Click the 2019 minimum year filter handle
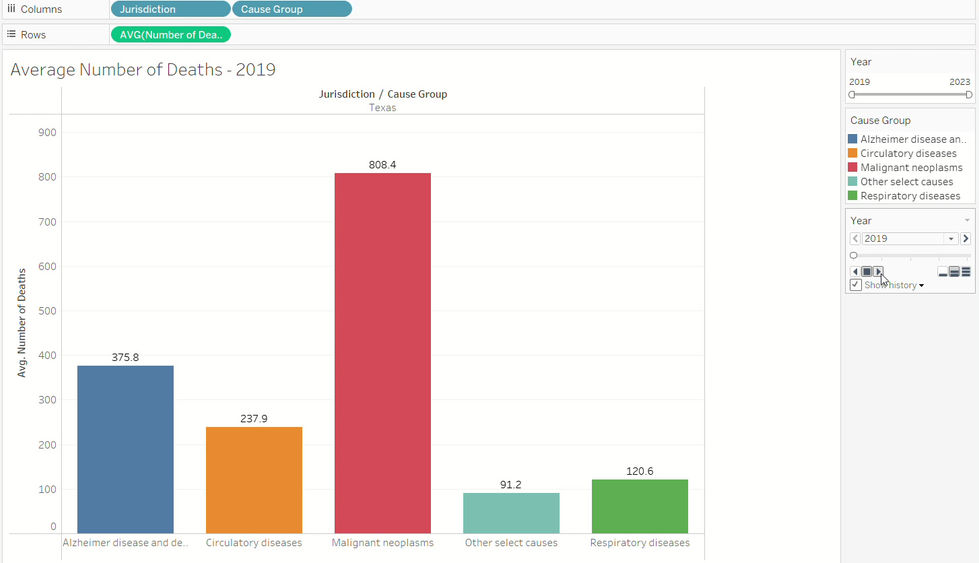979x563 pixels. [x=852, y=95]
